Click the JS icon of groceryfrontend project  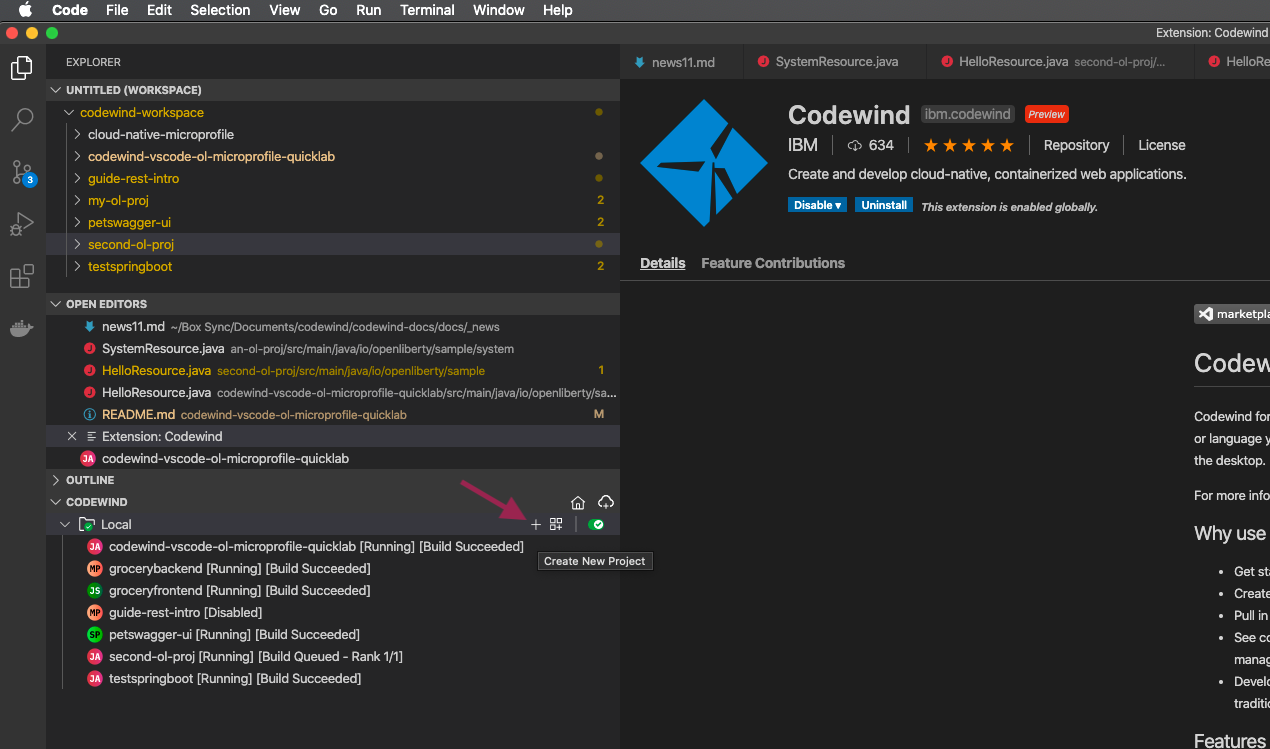coord(95,590)
